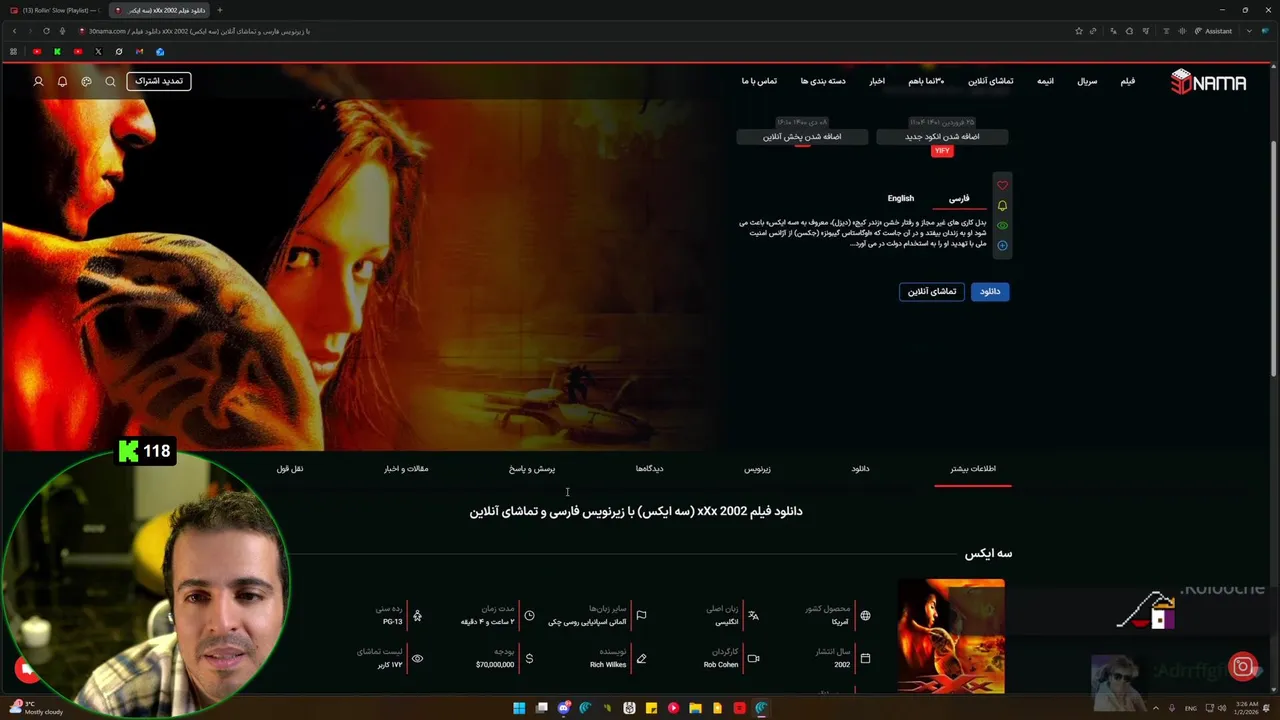The height and width of the screenshot is (720, 1280).
Task: Expand the دسته بندی ها categories menu
Action: (823, 81)
